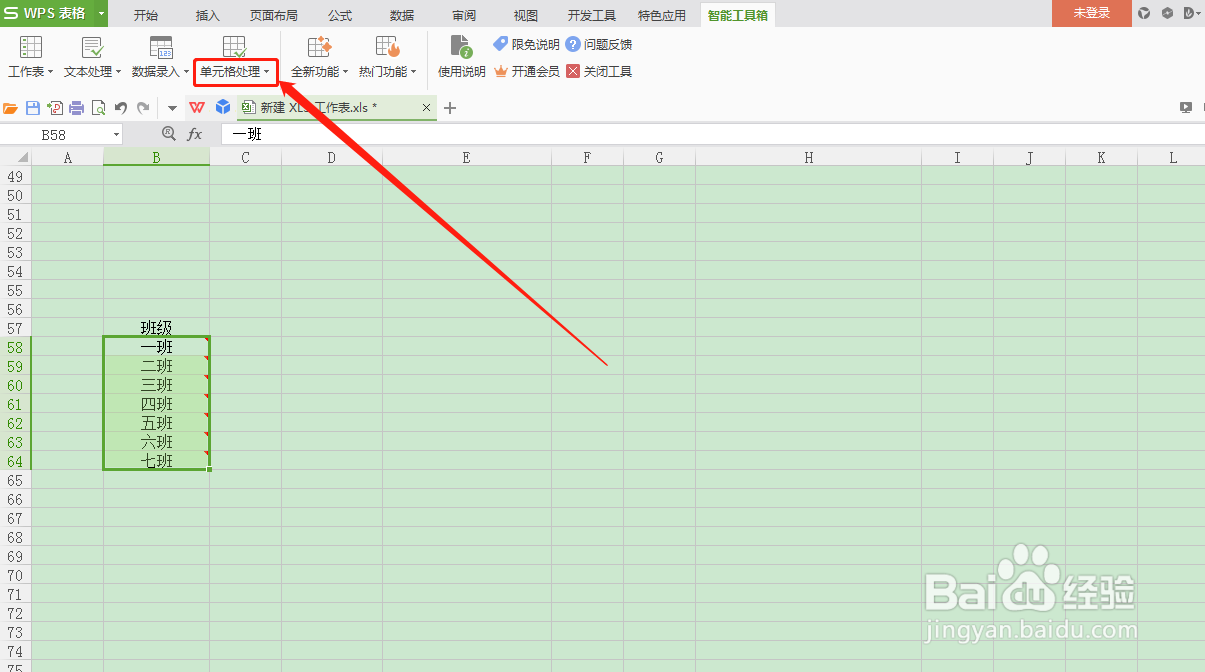Click the cell containing 三班
This screenshot has width=1205, height=672.
click(157, 385)
